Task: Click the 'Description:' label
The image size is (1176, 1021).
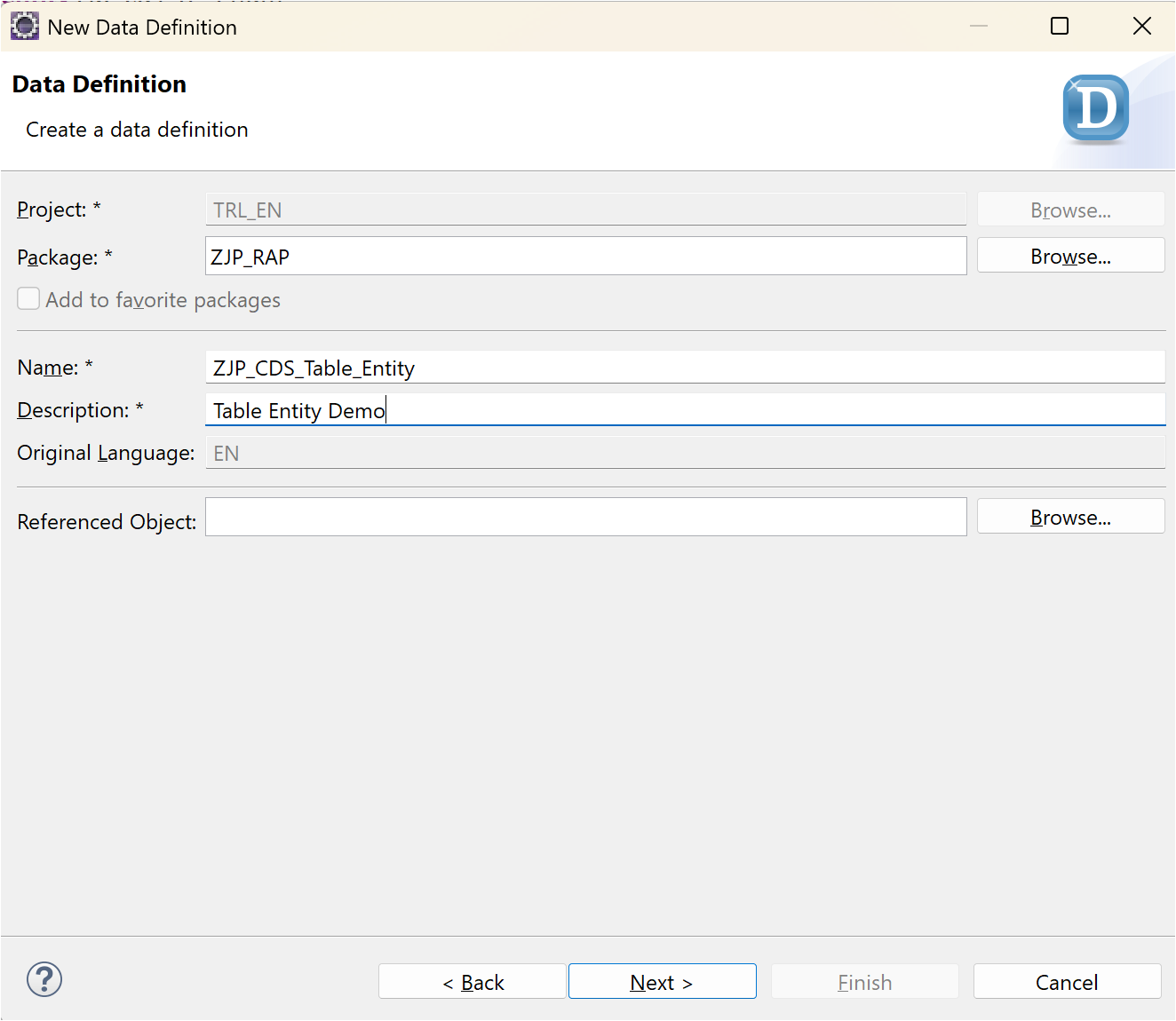Action: coord(80,410)
